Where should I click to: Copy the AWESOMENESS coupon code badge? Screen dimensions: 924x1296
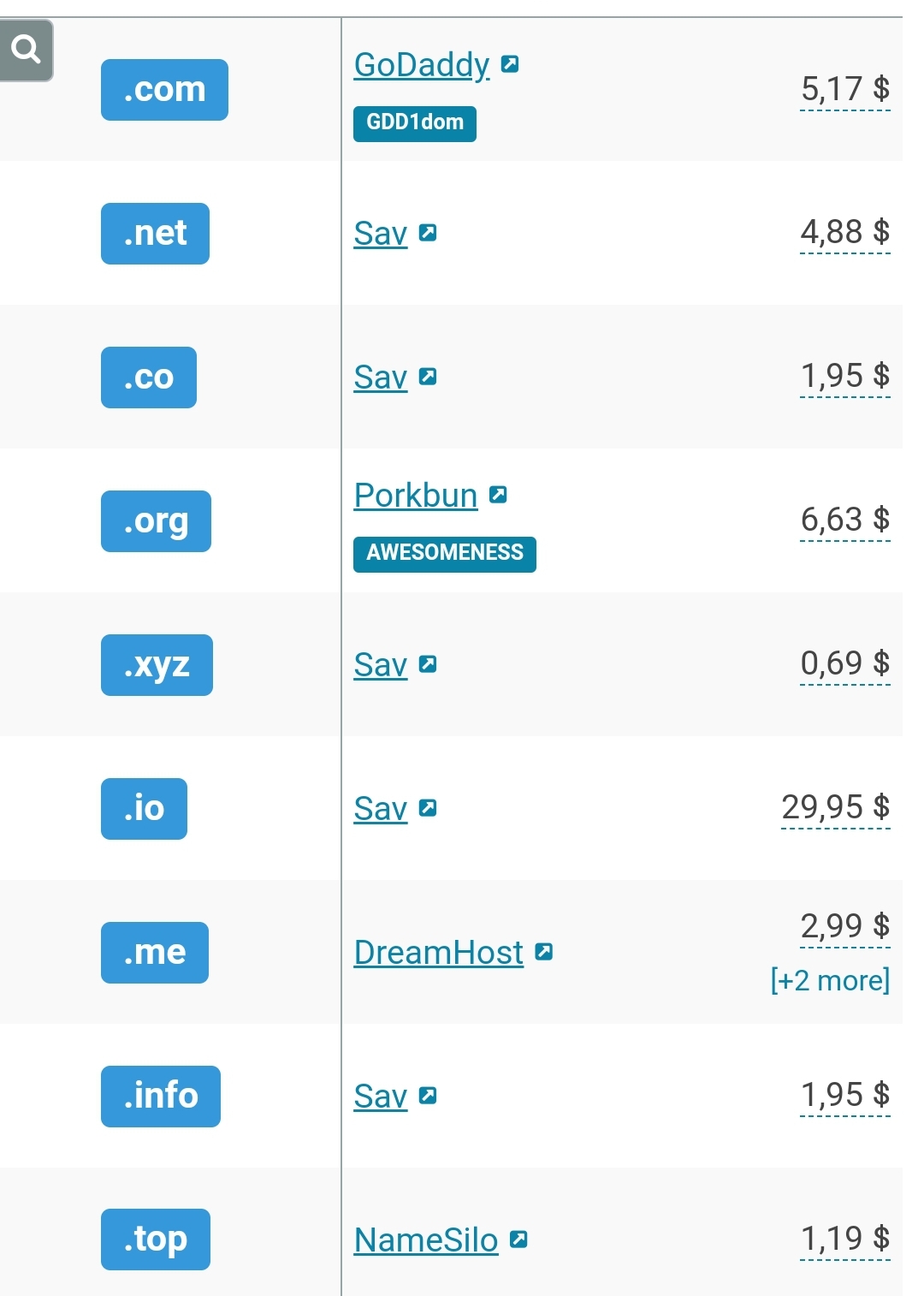(445, 554)
